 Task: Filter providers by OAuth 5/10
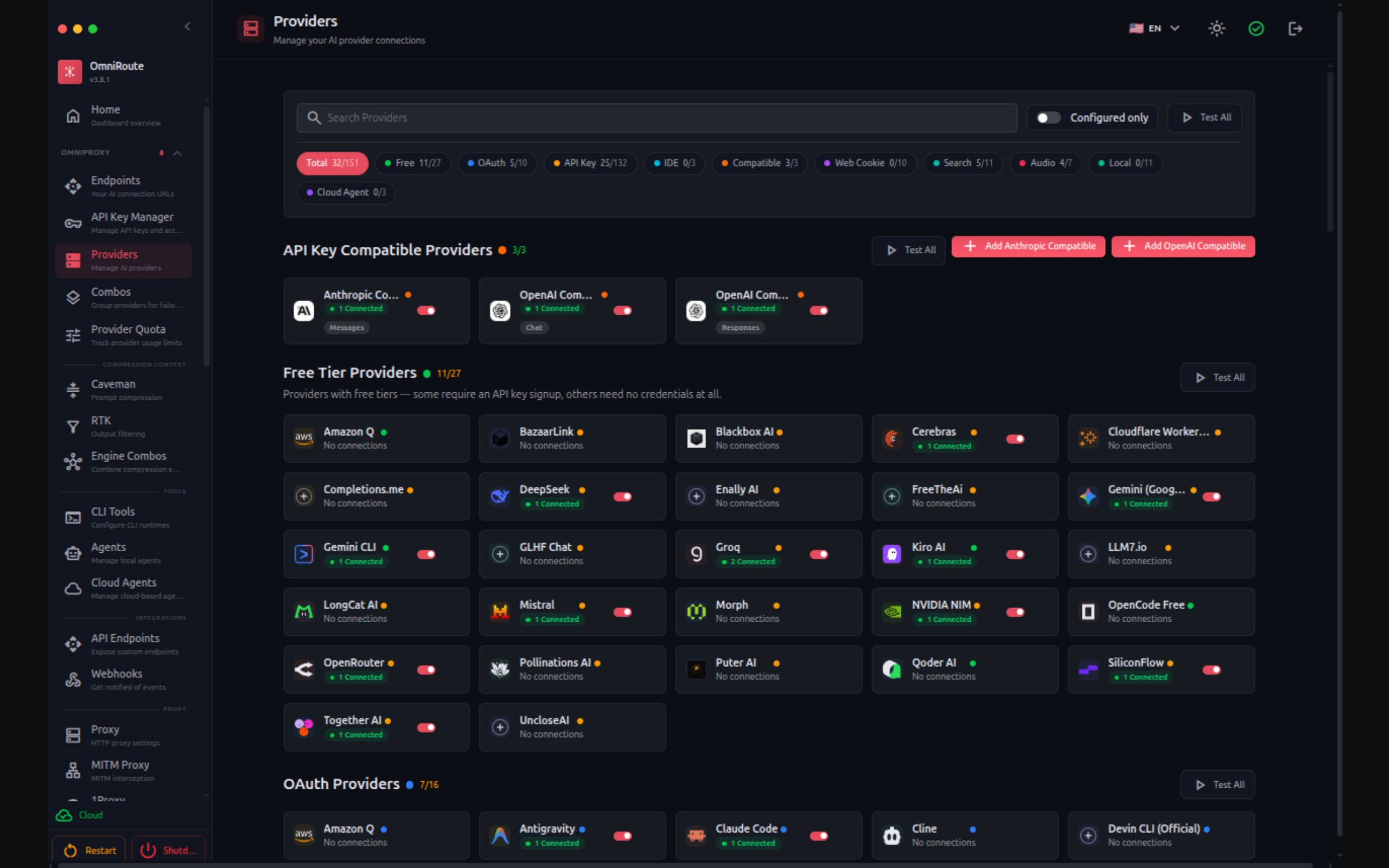pos(497,163)
